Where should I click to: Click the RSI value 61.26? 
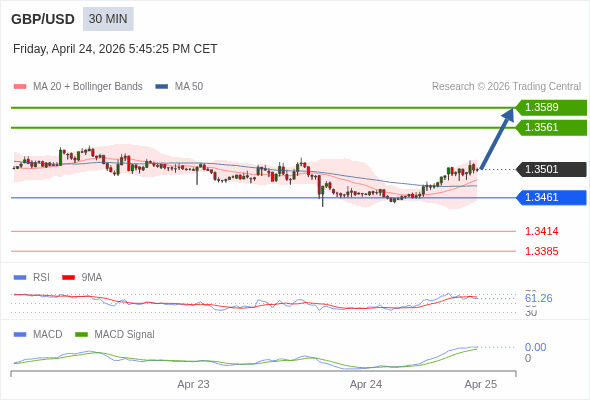coord(538,298)
